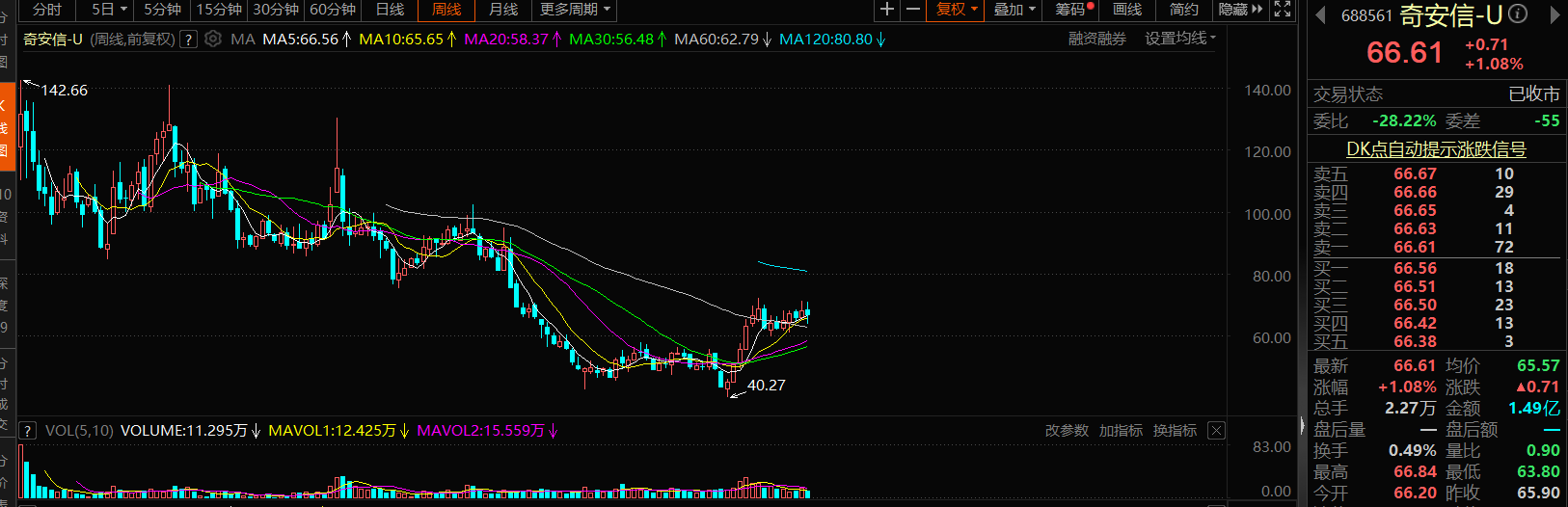This screenshot has height=507, width=1568.
Task: Open the 复权 adjustment dropdown
Action: point(956,10)
